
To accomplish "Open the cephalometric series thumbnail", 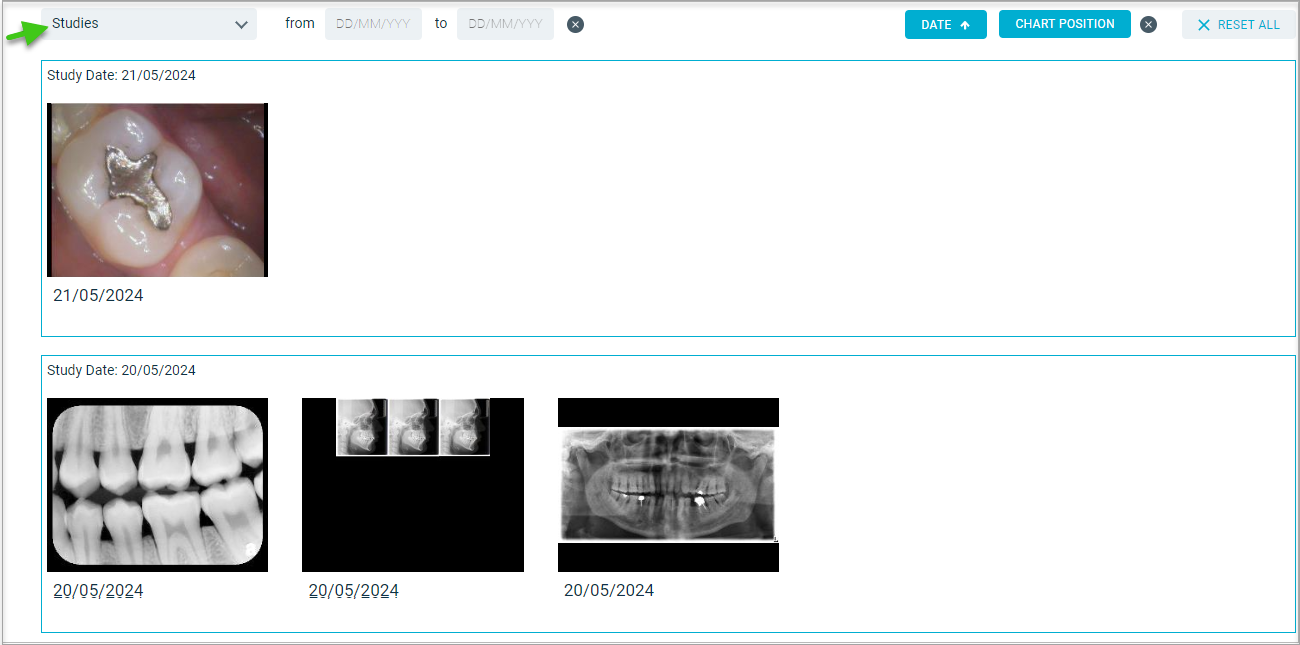I will pos(413,485).
